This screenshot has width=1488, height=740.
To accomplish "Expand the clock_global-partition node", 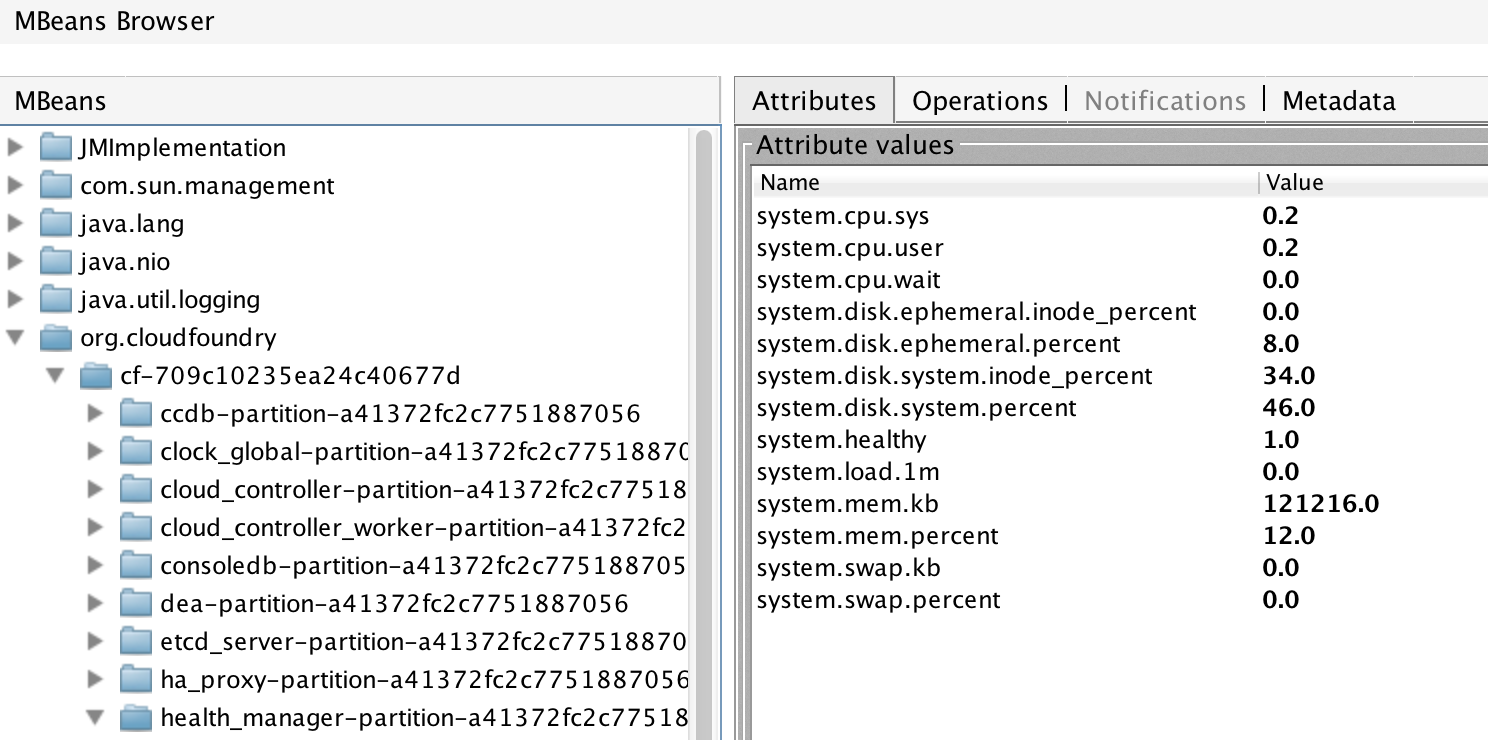I will tap(95, 452).
